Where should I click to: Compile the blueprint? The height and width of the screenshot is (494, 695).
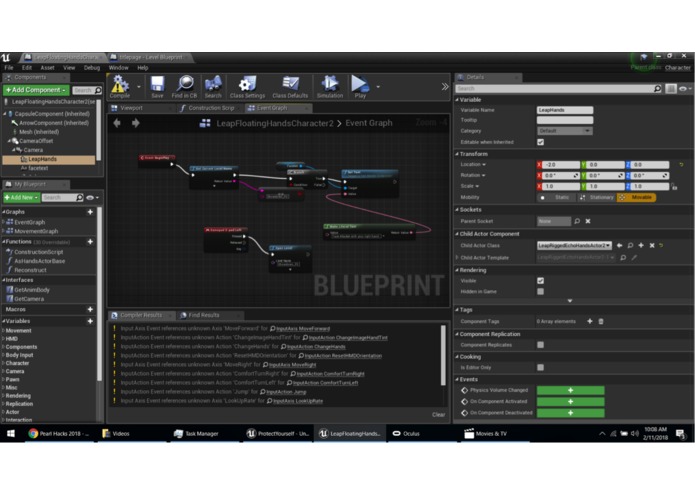tap(120, 86)
